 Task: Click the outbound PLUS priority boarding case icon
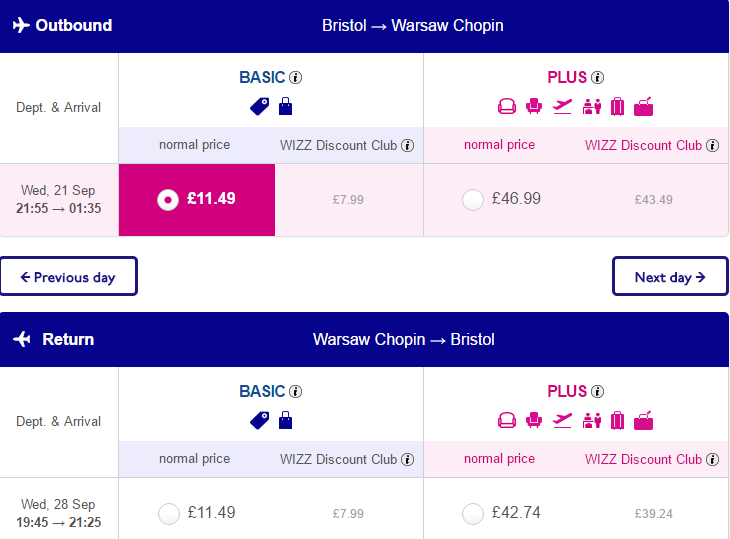[643, 107]
